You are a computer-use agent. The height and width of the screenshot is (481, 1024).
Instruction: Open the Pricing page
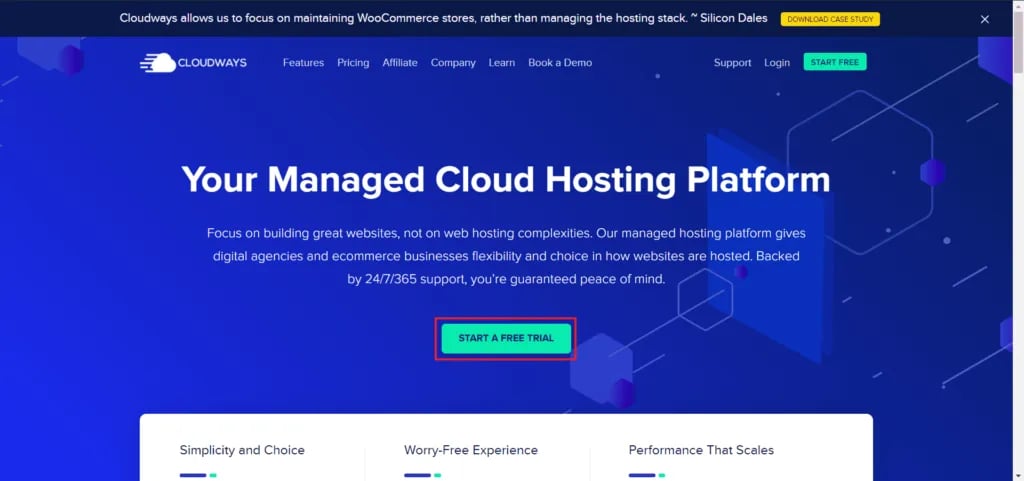(353, 63)
